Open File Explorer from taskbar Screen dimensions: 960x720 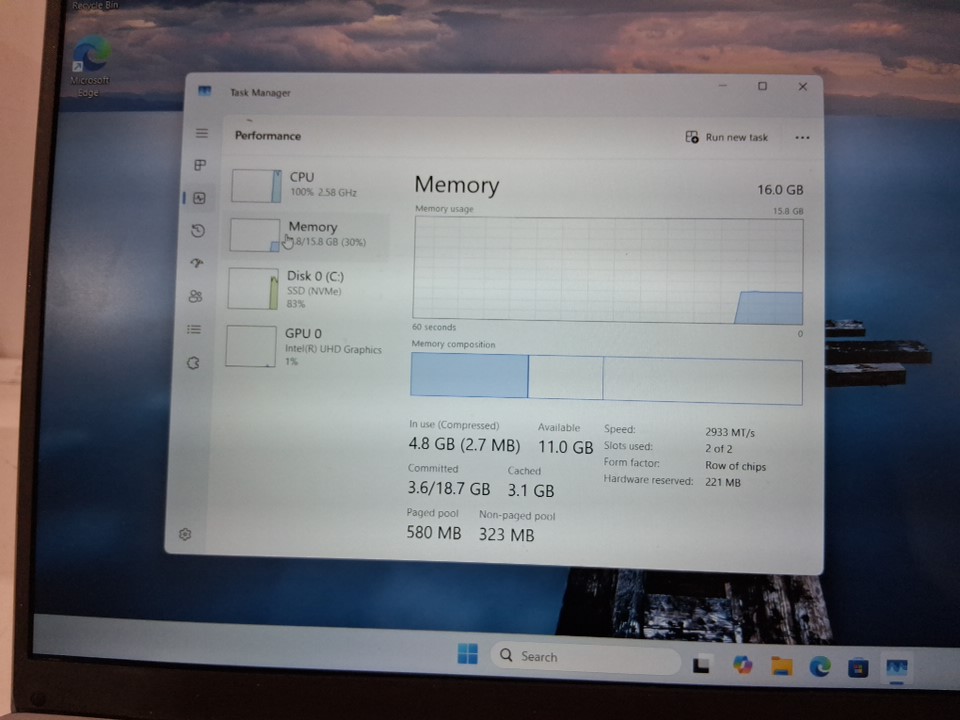tap(781, 666)
